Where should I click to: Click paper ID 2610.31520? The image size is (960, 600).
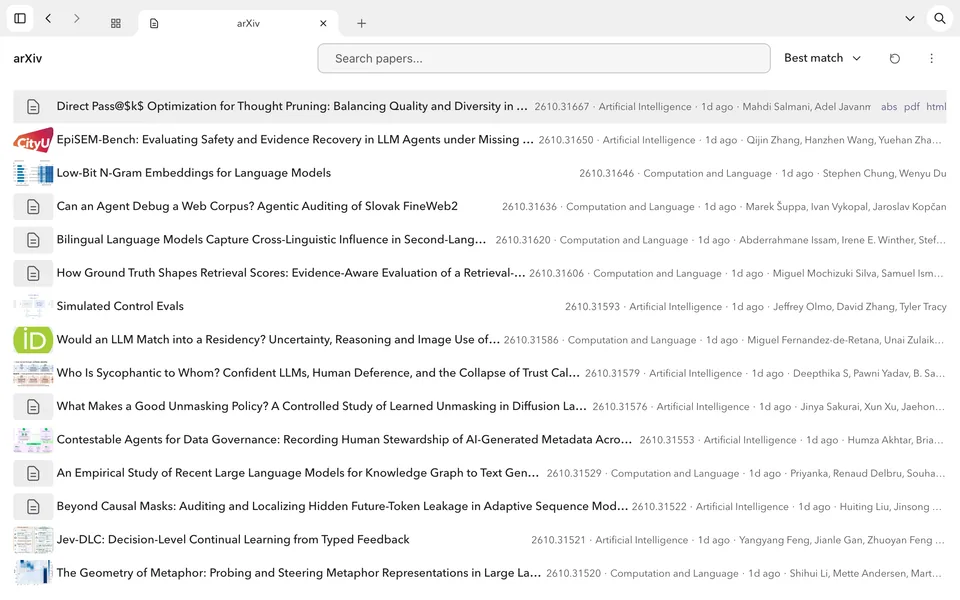(574, 573)
